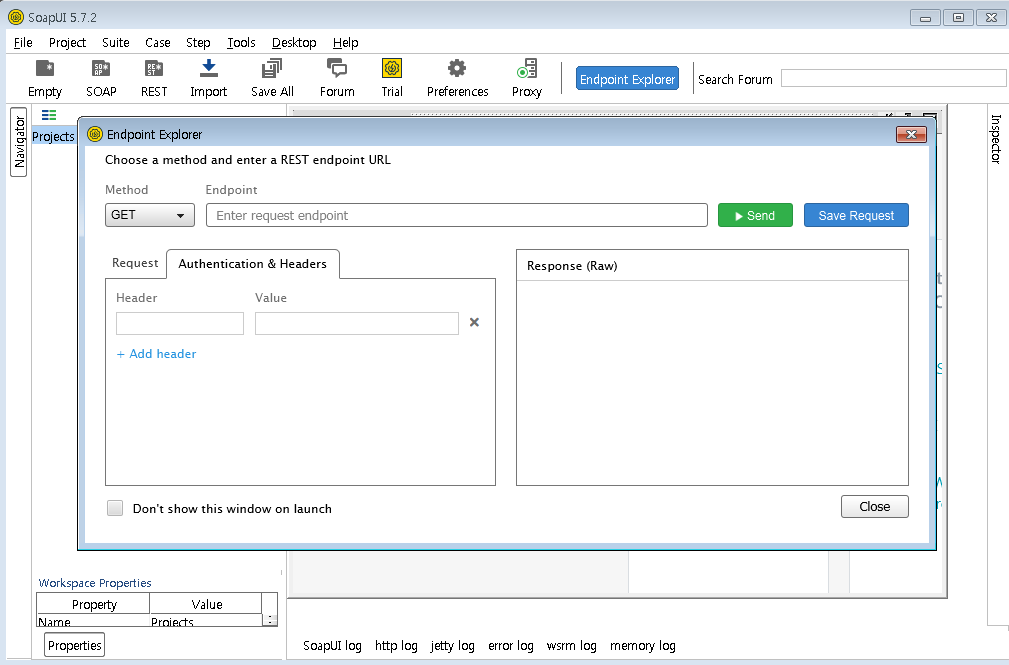
Task: Enable "Don't show this window on launch"
Action: pyautogui.click(x=115, y=508)
